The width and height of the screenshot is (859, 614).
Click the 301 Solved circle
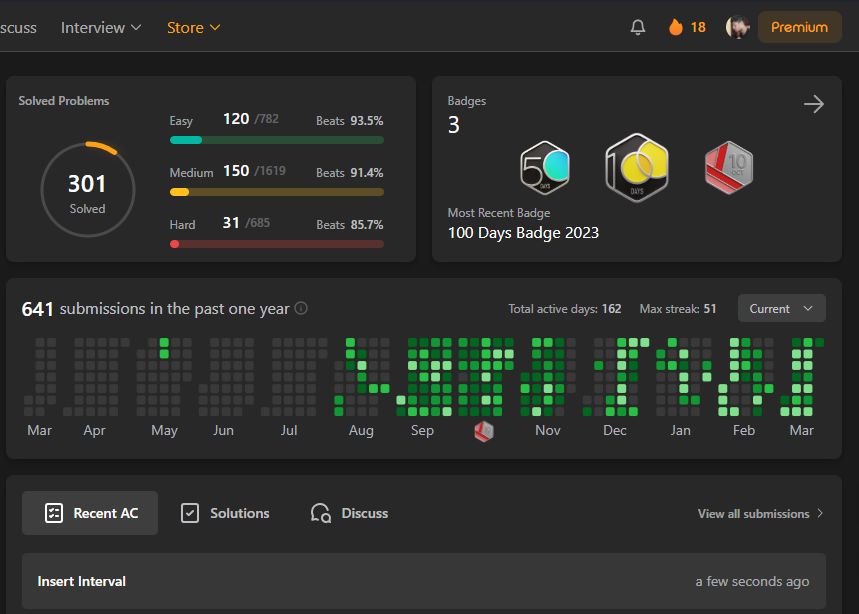pos(88,190)
